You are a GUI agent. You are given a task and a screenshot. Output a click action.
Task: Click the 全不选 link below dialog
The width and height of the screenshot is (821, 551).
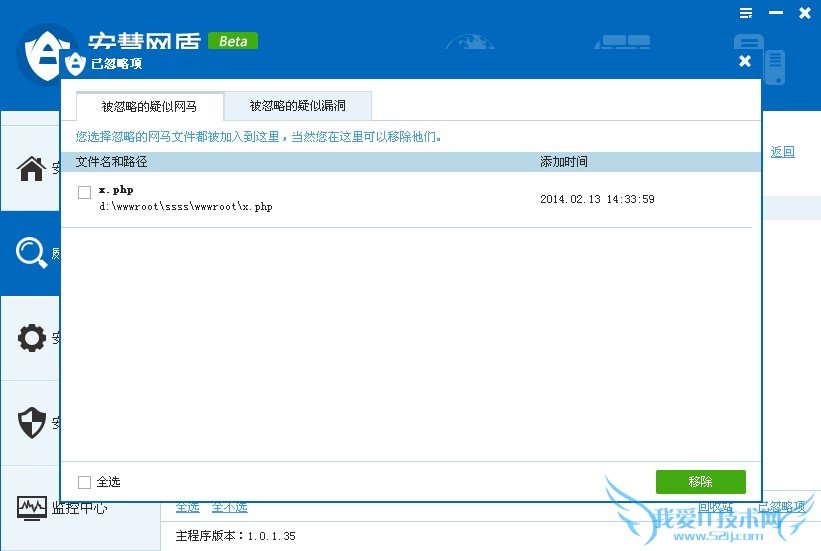coord(229,507)
